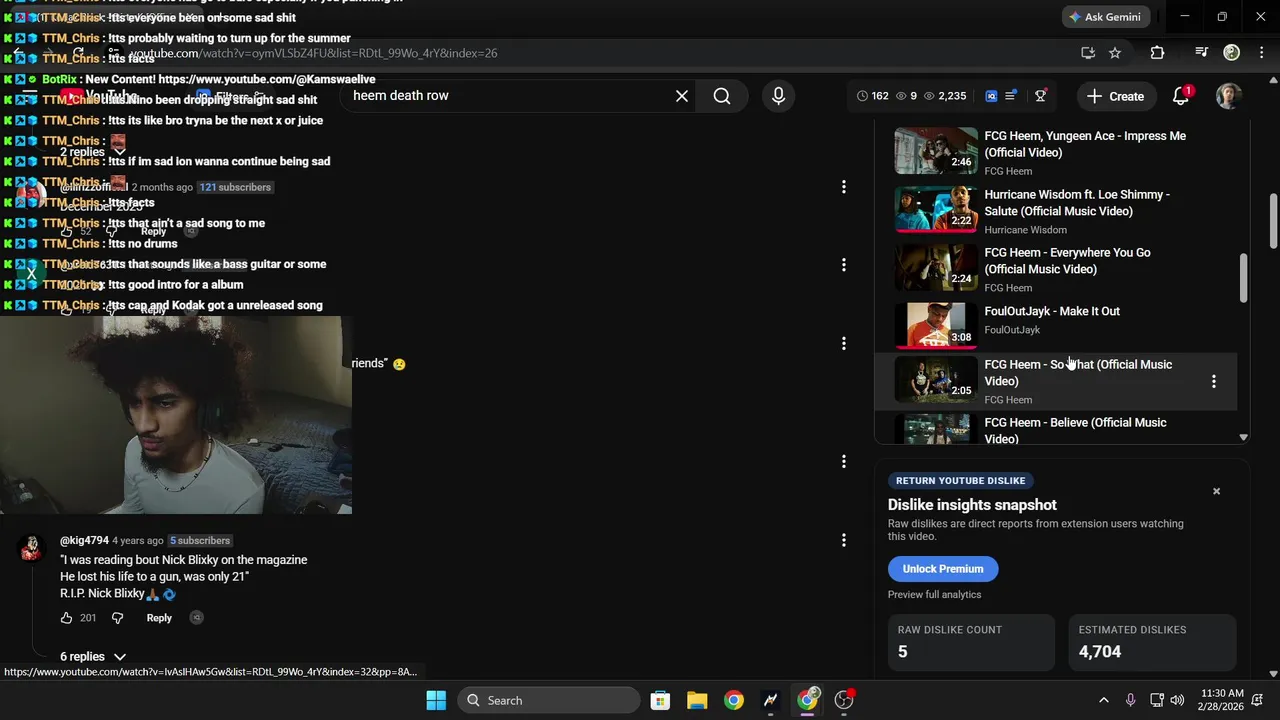1280x720 pixels.
Task: Expand the 6 replies thread
Action: coord(93,657)
